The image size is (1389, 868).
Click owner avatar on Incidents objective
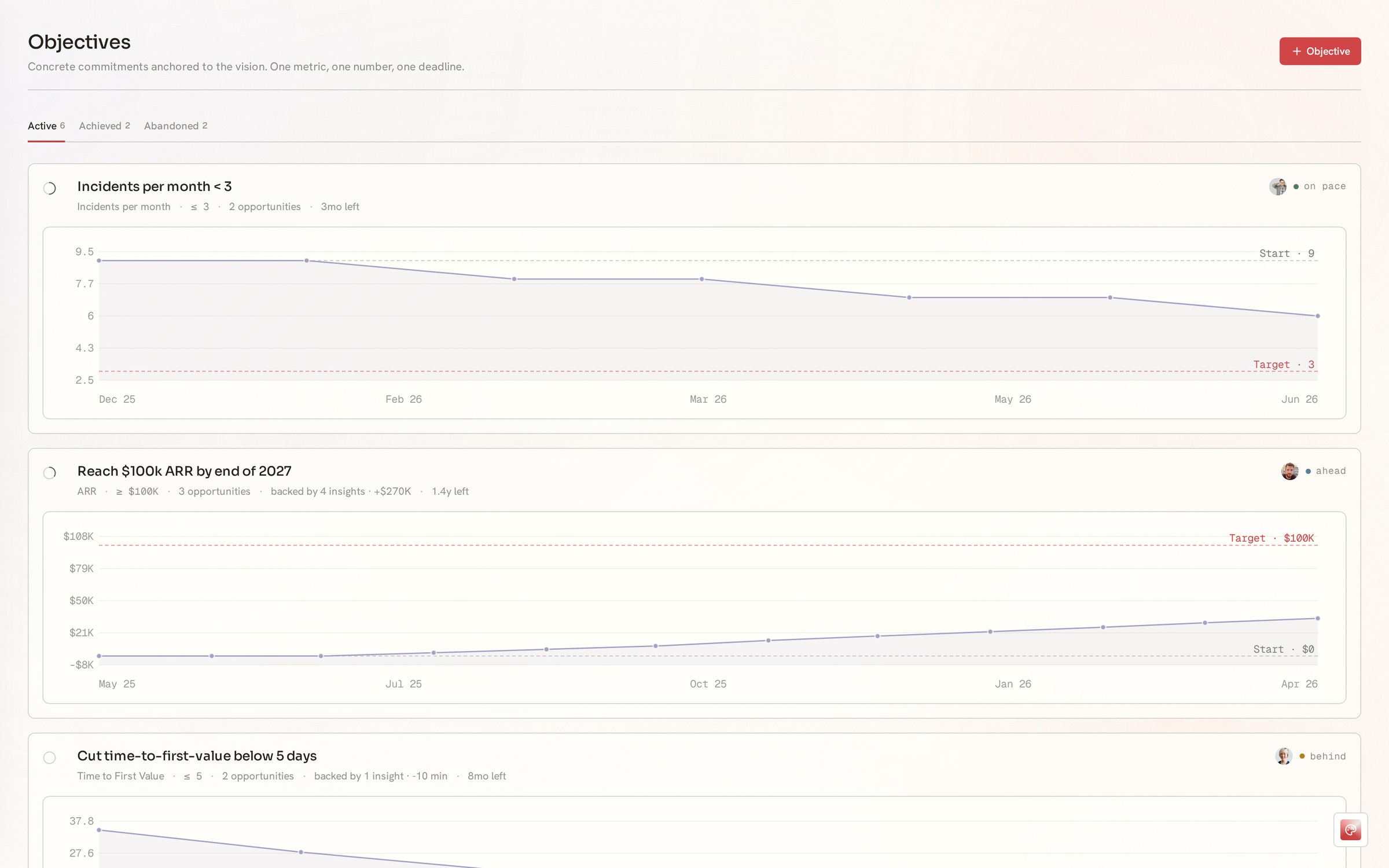(x=1278, y=186)
